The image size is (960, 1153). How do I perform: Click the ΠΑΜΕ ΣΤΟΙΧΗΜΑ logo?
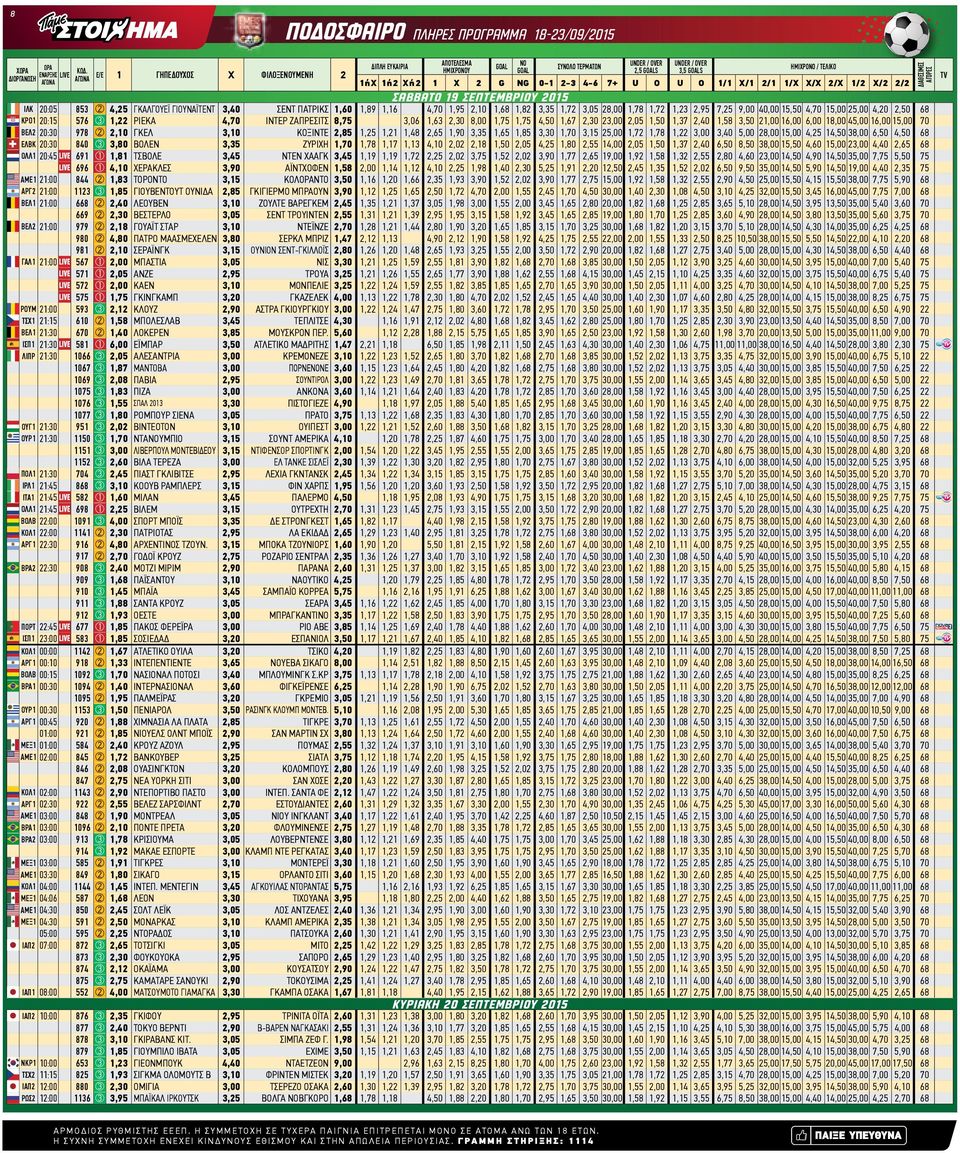pyautogui.click(x=107, y=29)
